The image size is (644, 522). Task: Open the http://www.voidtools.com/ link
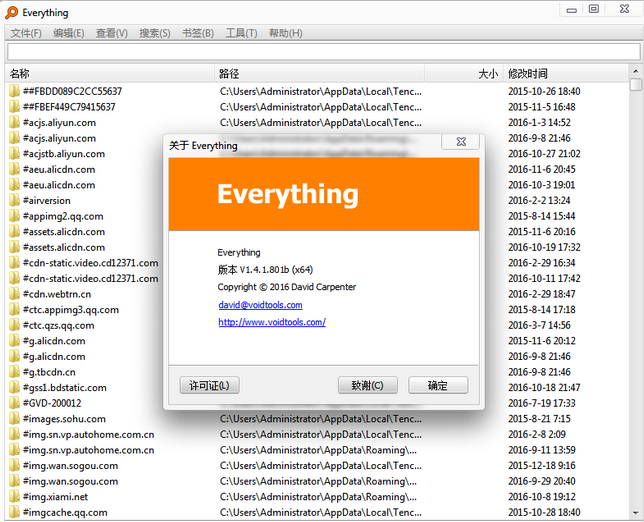click(x=271, y=322)
